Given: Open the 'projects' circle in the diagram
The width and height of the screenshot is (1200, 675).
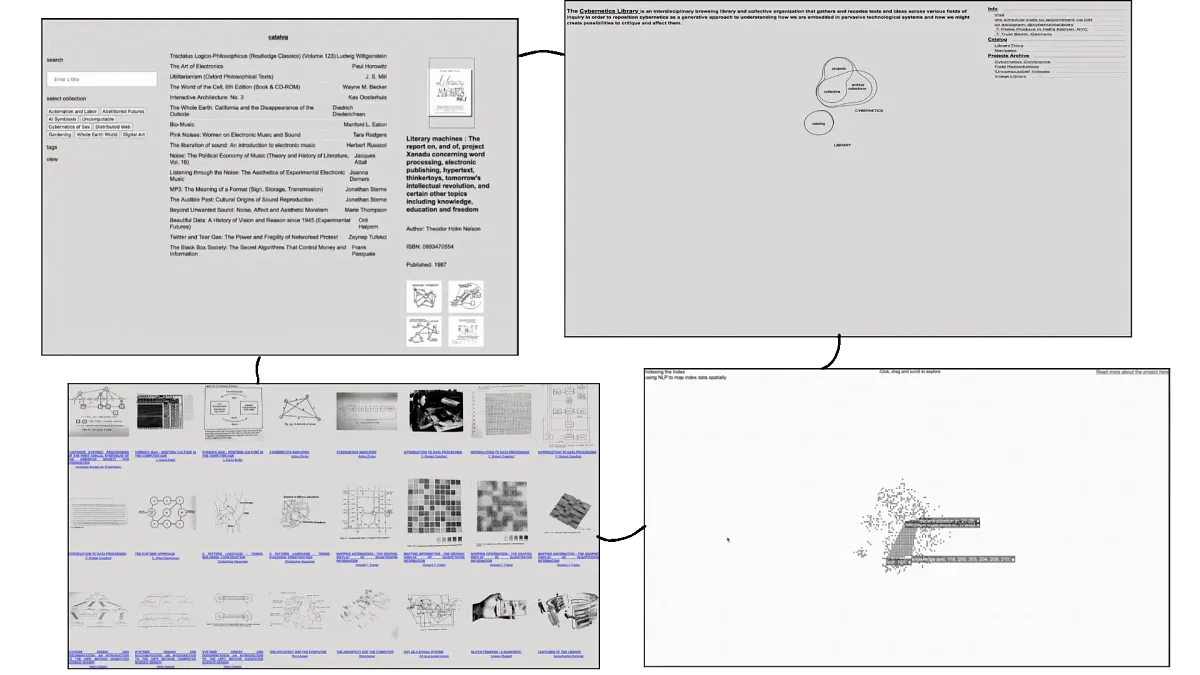Looking at the screenshot, I should pos(838,69).
